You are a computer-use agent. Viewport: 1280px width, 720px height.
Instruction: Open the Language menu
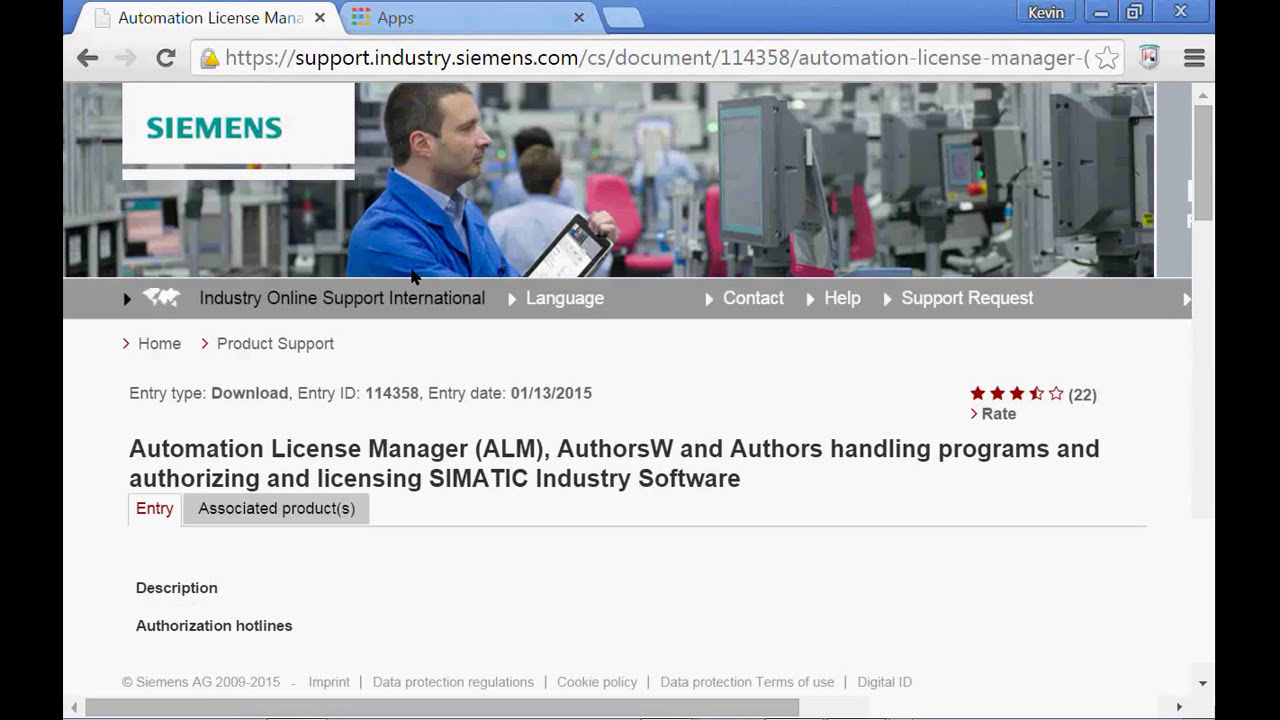pyautogui.click(x=564, y=298)
